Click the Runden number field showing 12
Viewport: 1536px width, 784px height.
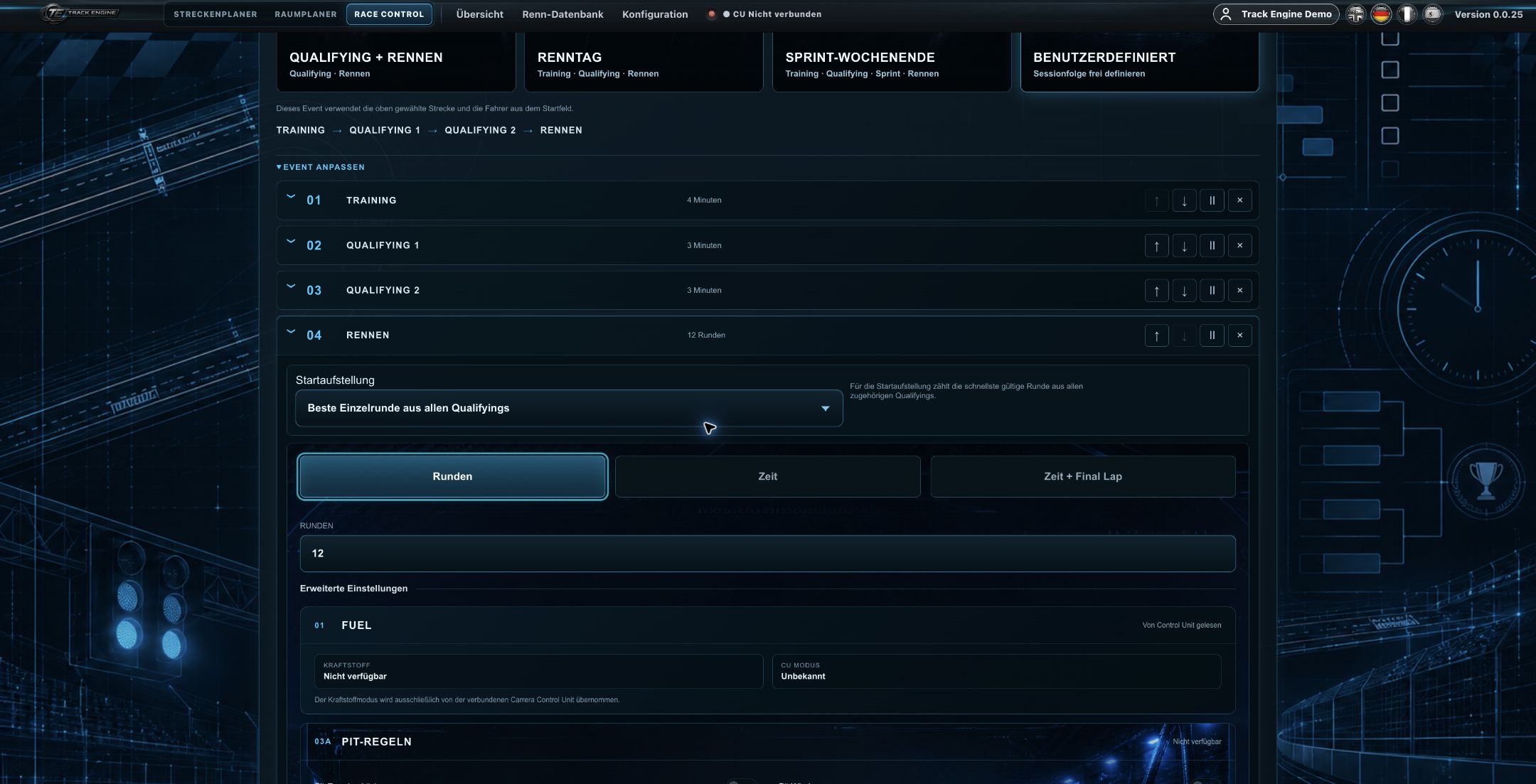coord(767,553)
